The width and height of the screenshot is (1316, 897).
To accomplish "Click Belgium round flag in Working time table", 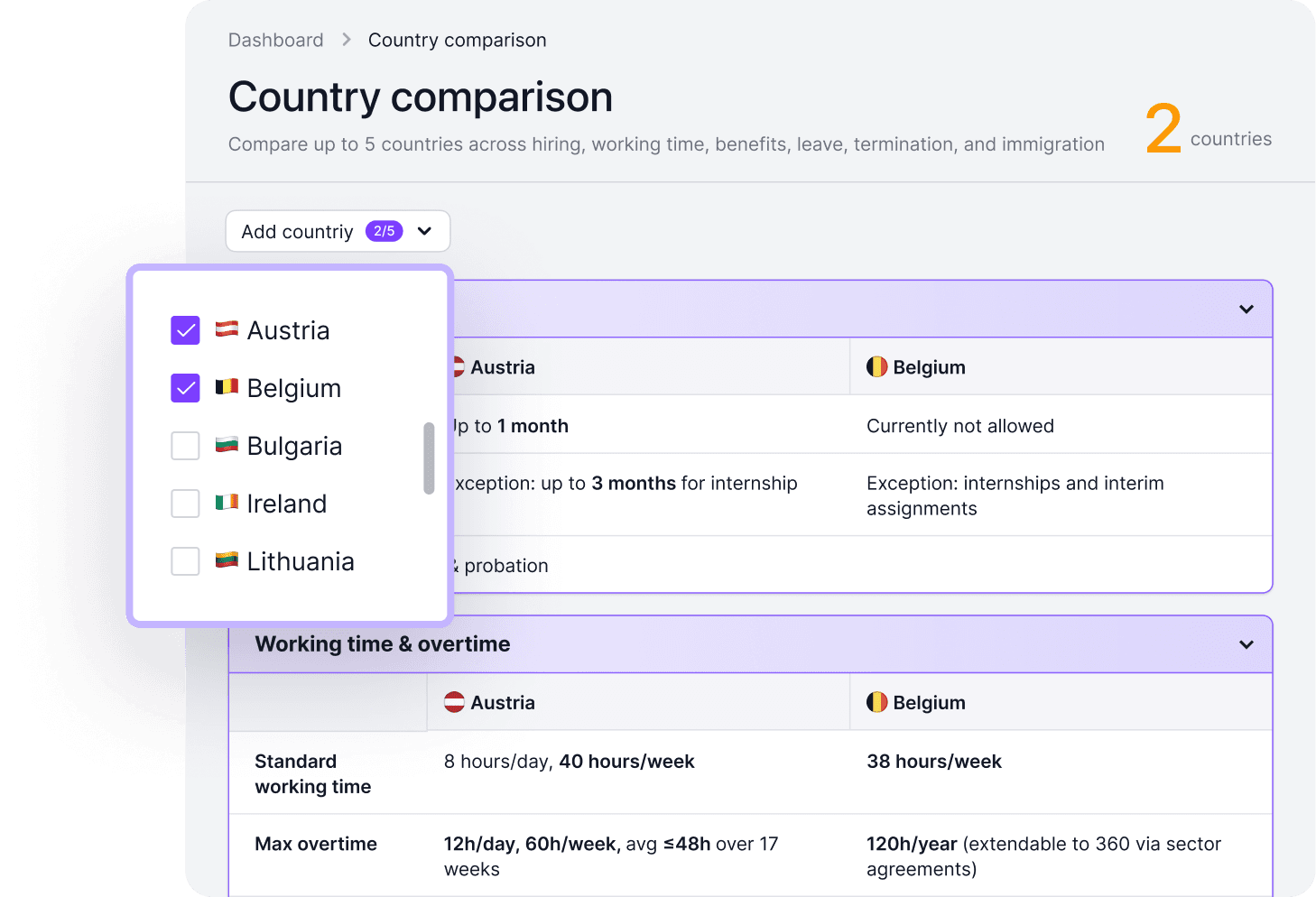I will point(876,702).
